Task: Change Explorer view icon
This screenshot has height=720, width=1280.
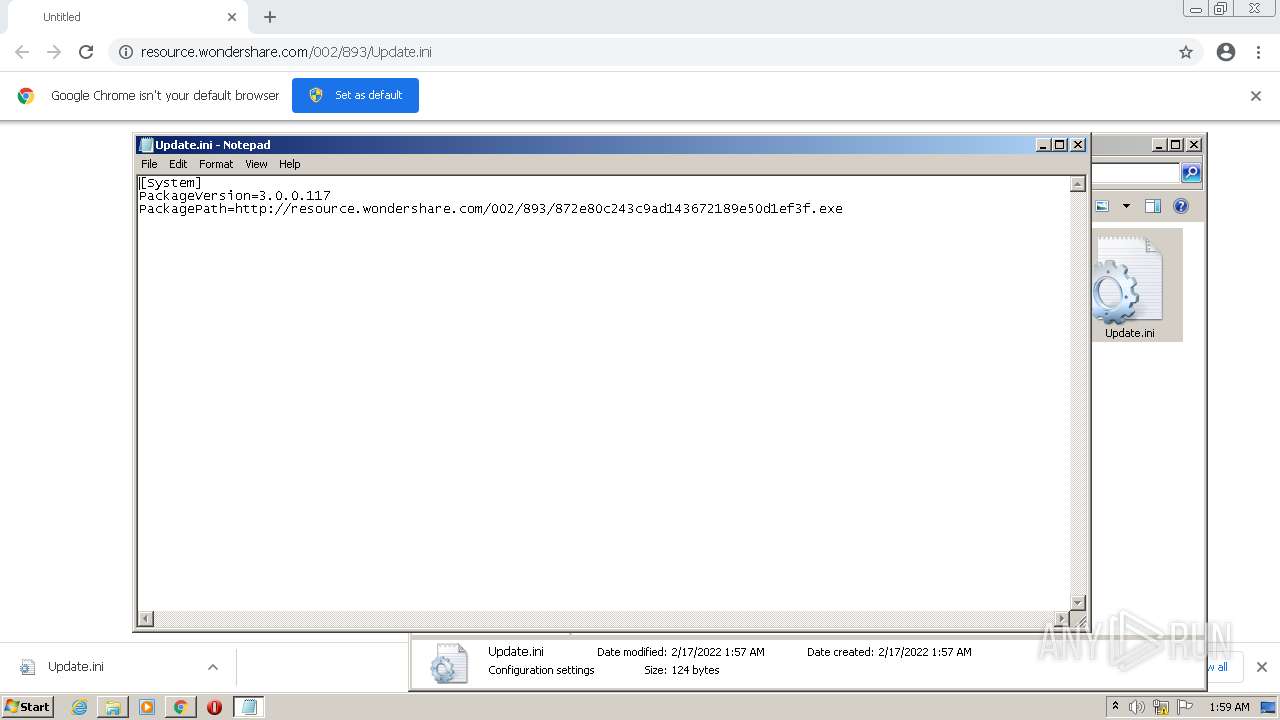Action: coord(1103,206)
